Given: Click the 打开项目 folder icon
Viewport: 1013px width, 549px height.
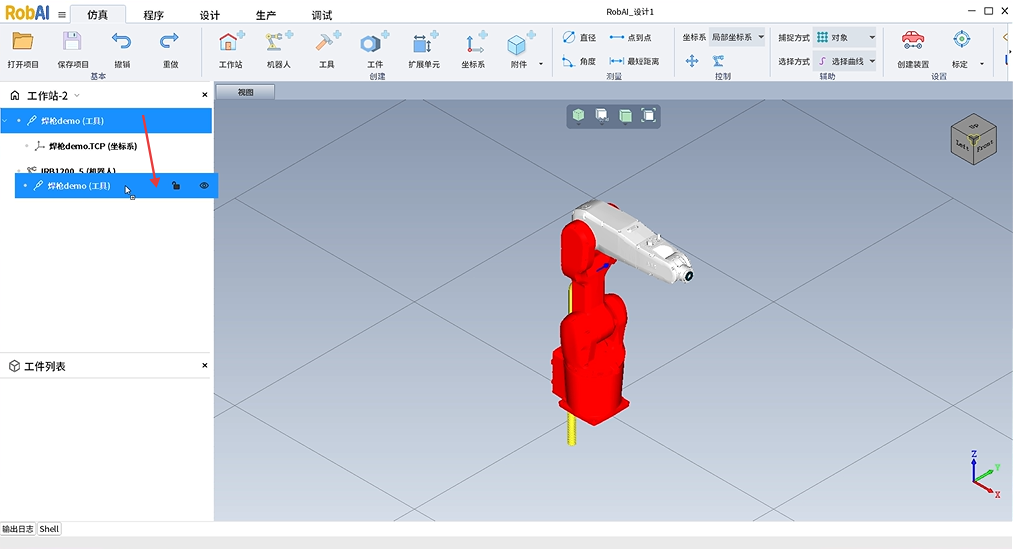Looking at the screenshot, I should [23, 42].
